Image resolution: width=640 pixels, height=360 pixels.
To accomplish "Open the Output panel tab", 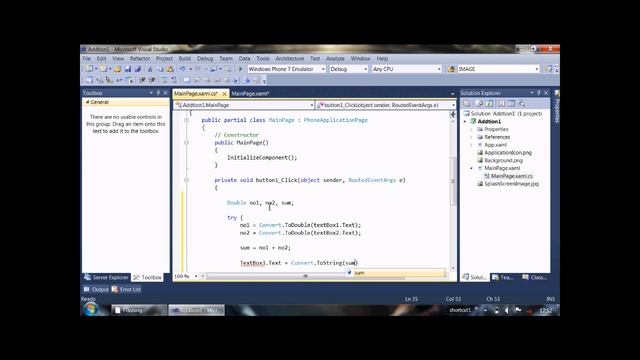I will (96, 289).
